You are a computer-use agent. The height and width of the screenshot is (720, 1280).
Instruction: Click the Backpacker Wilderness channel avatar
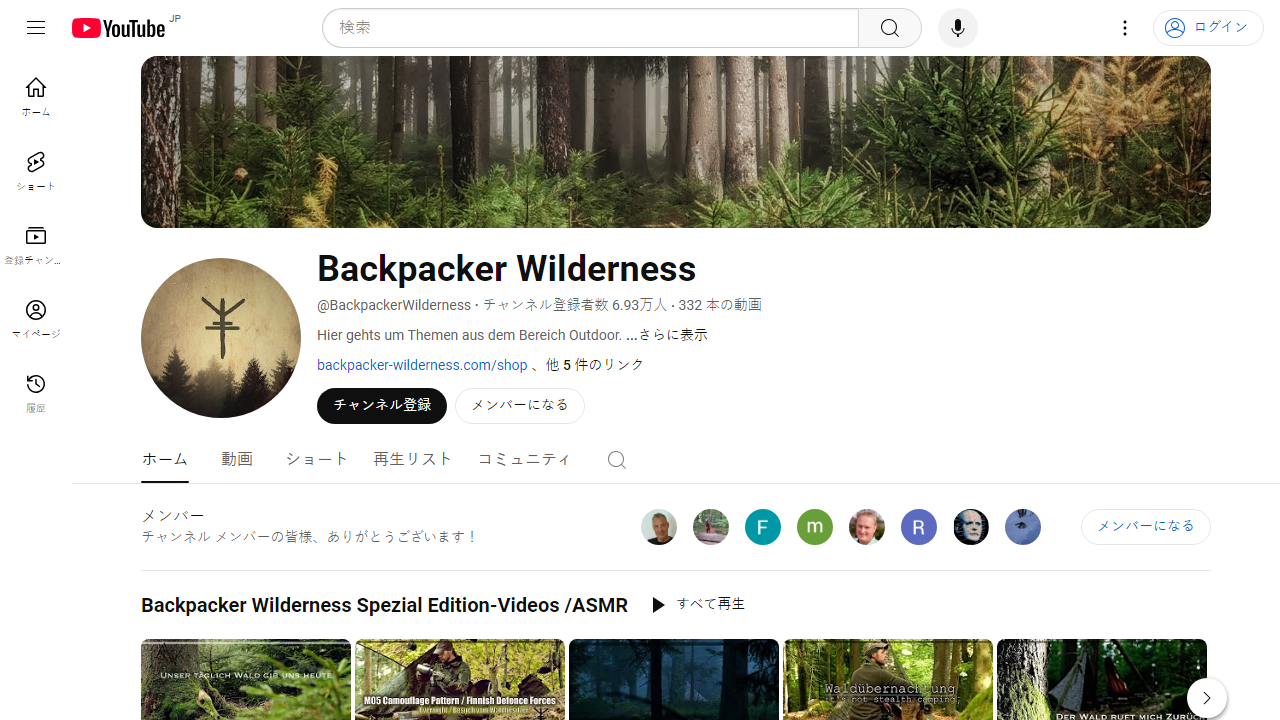coord(221,338)
